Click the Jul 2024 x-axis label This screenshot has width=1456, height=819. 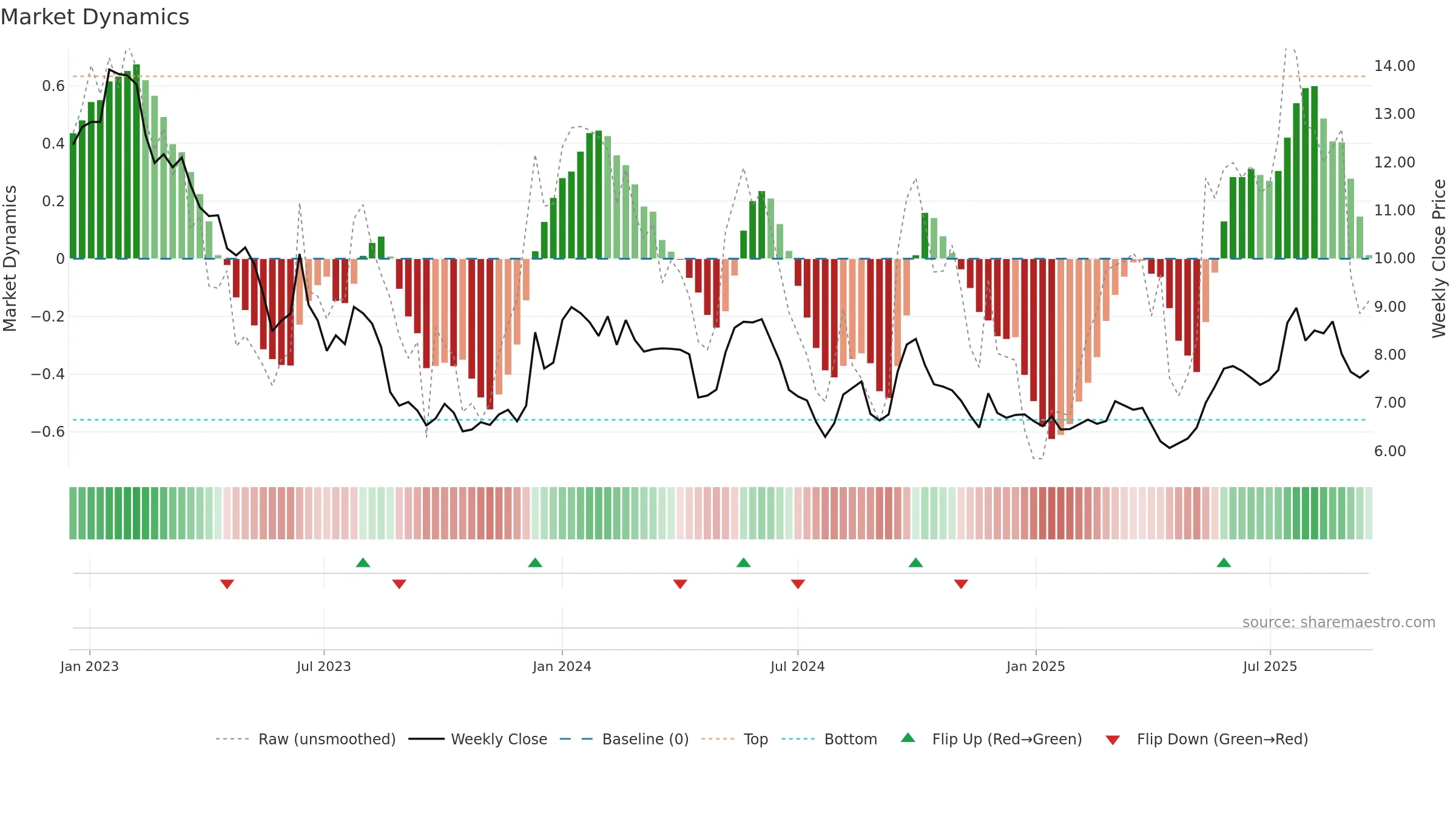click(x=798, y=666)
